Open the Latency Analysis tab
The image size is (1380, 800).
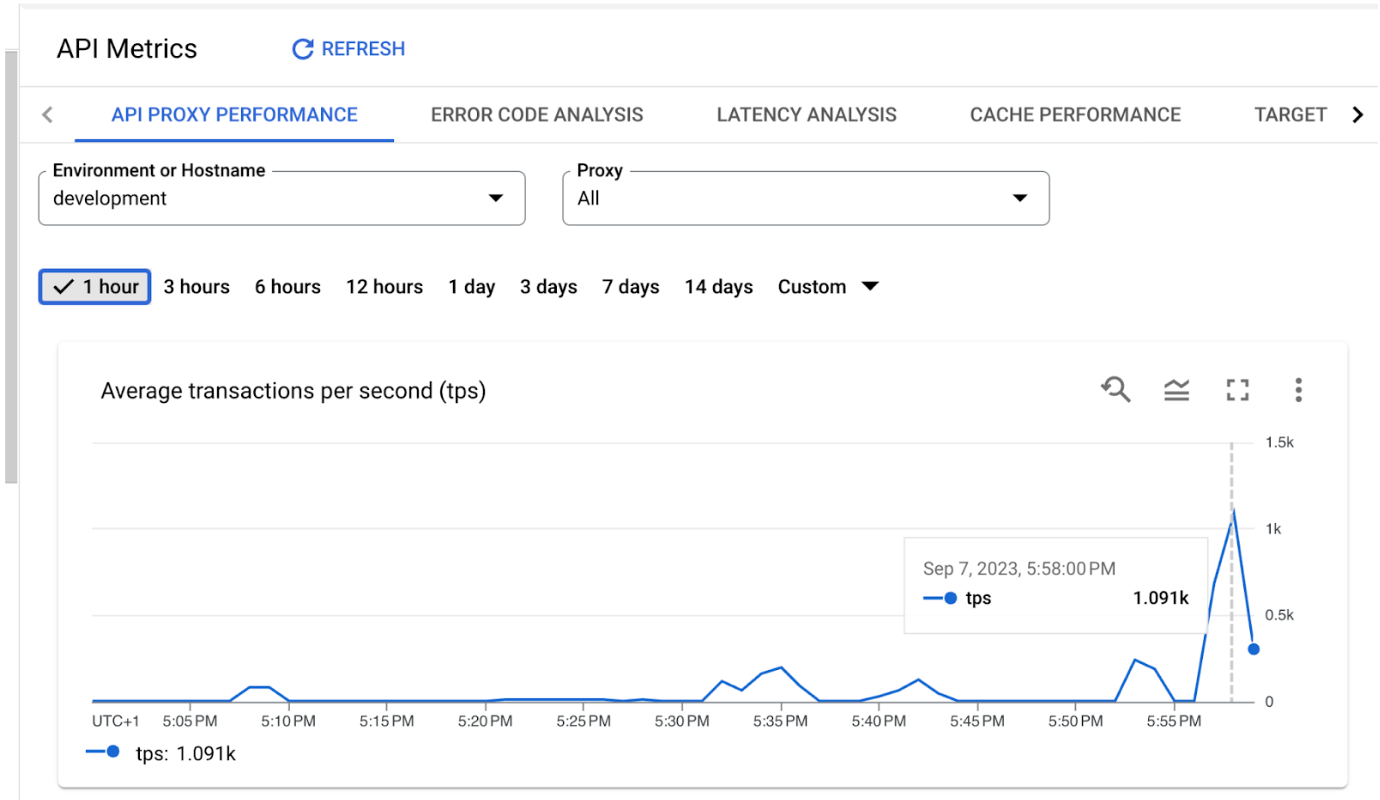(x=806, y=114)
